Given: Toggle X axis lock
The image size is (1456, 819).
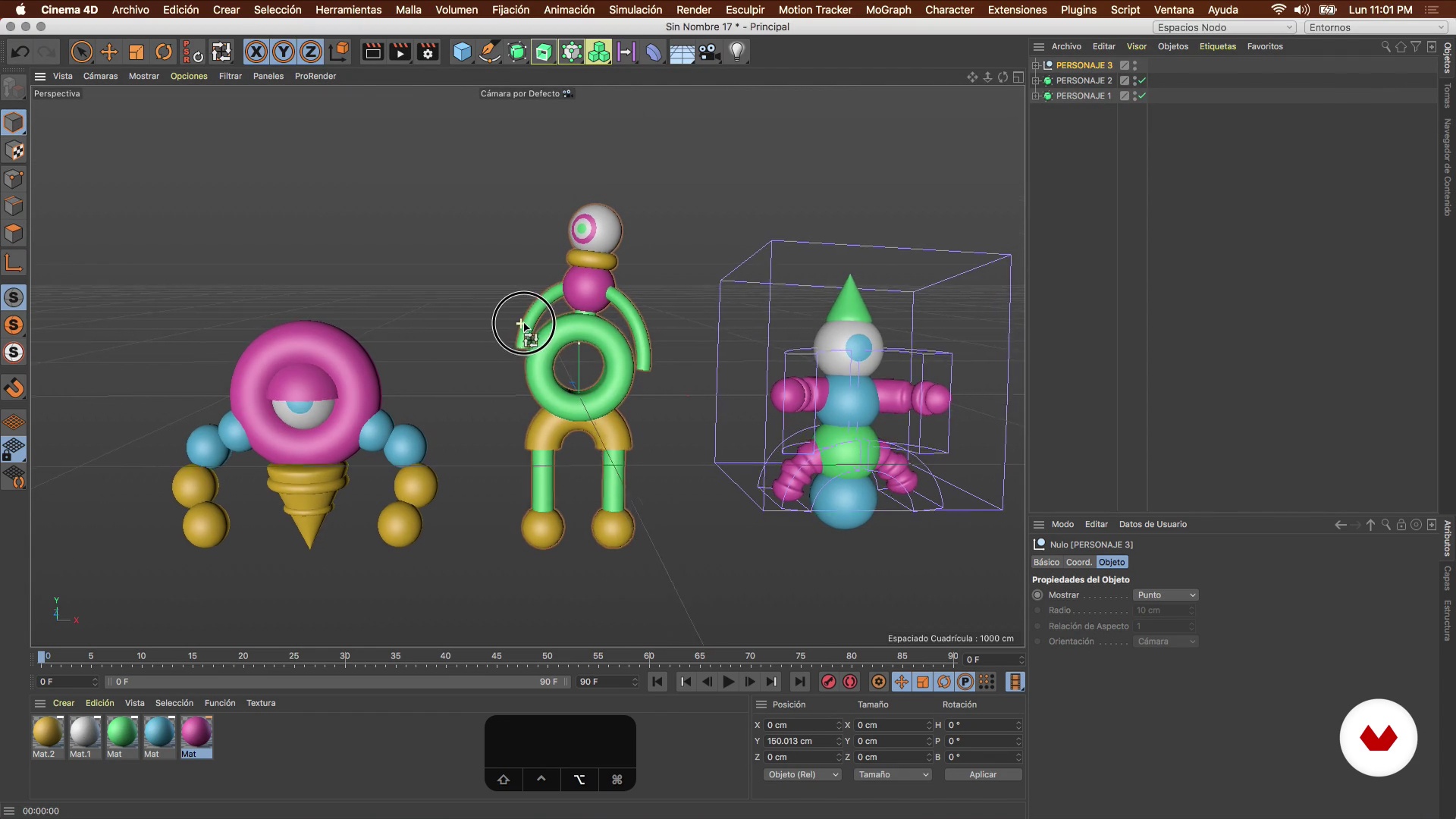Looking at the screenshot, I should point(256,52).
